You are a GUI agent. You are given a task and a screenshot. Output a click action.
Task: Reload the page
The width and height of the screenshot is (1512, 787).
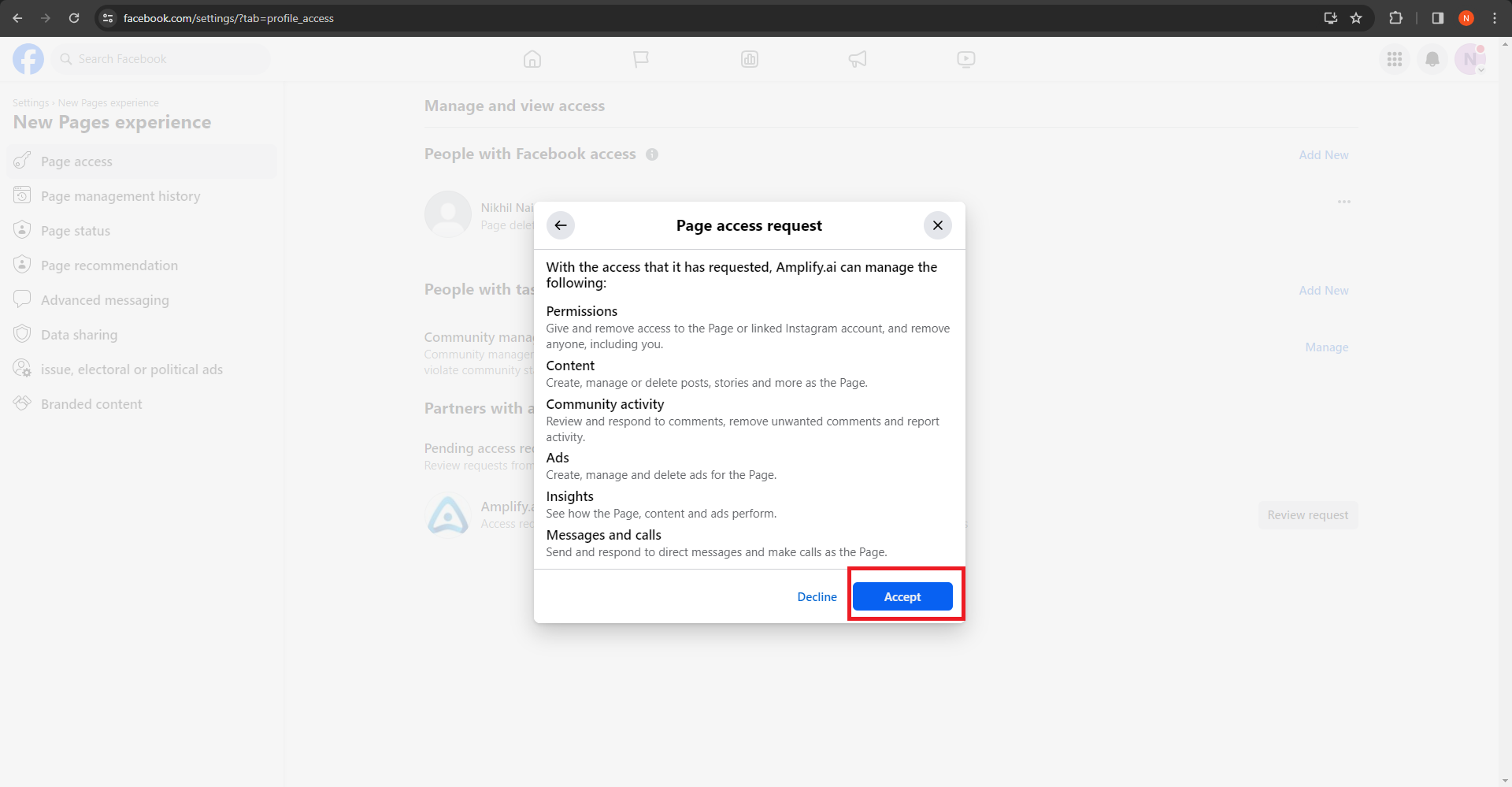pyautogui.click(x=74, y=18)
